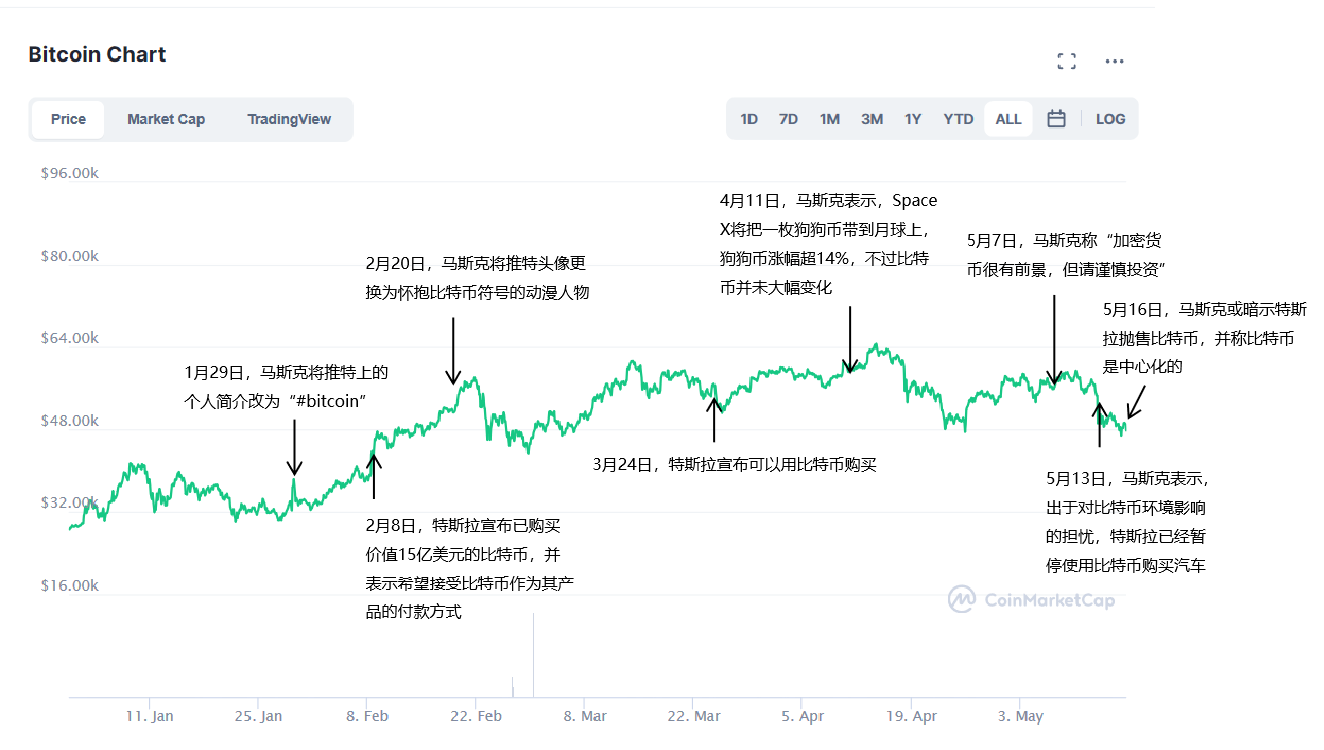1324x750 pixels.
Task: Click the 5. Apr date label
Action: pos(803,716)
